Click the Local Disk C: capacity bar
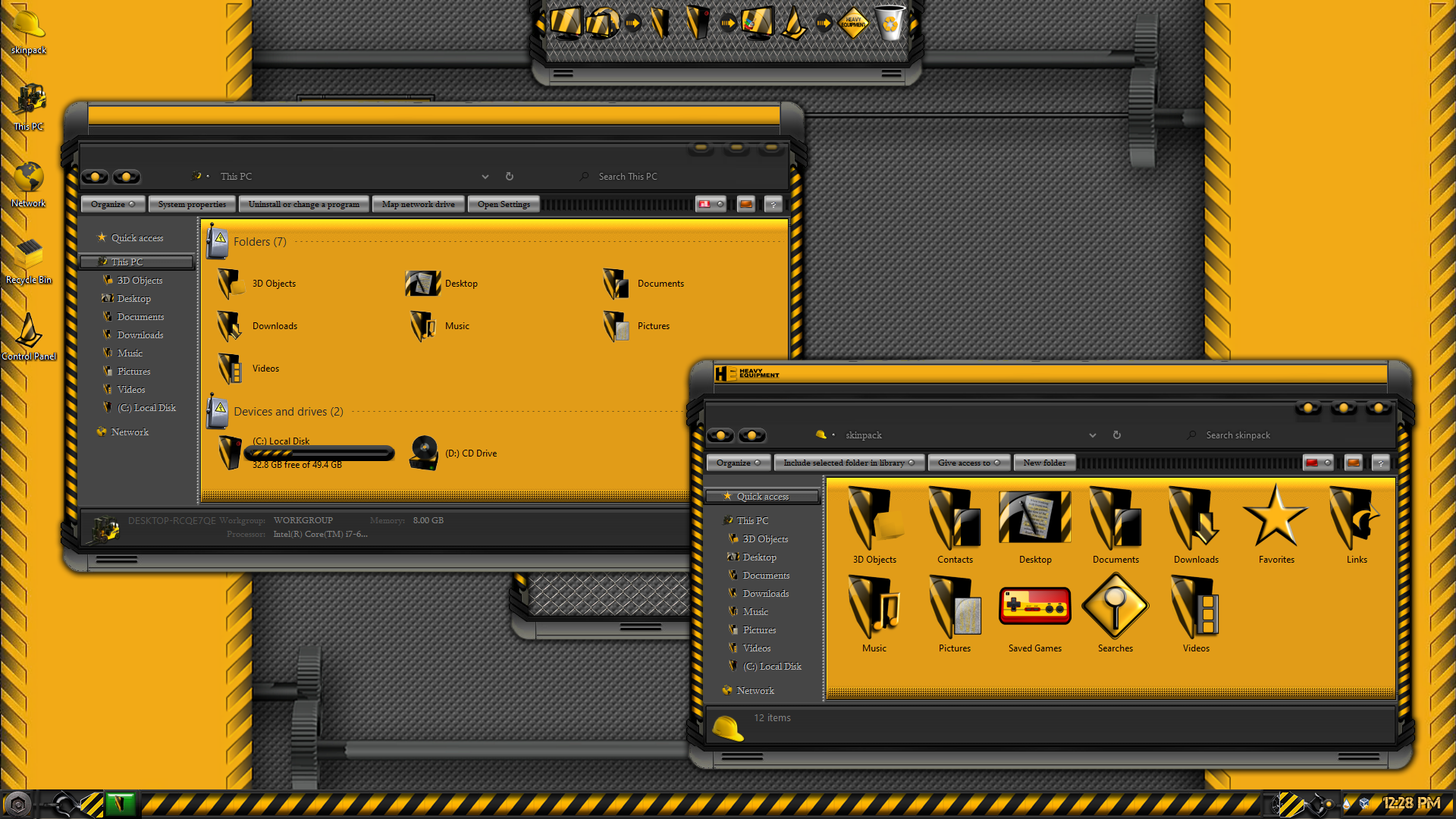 point(319,453)
